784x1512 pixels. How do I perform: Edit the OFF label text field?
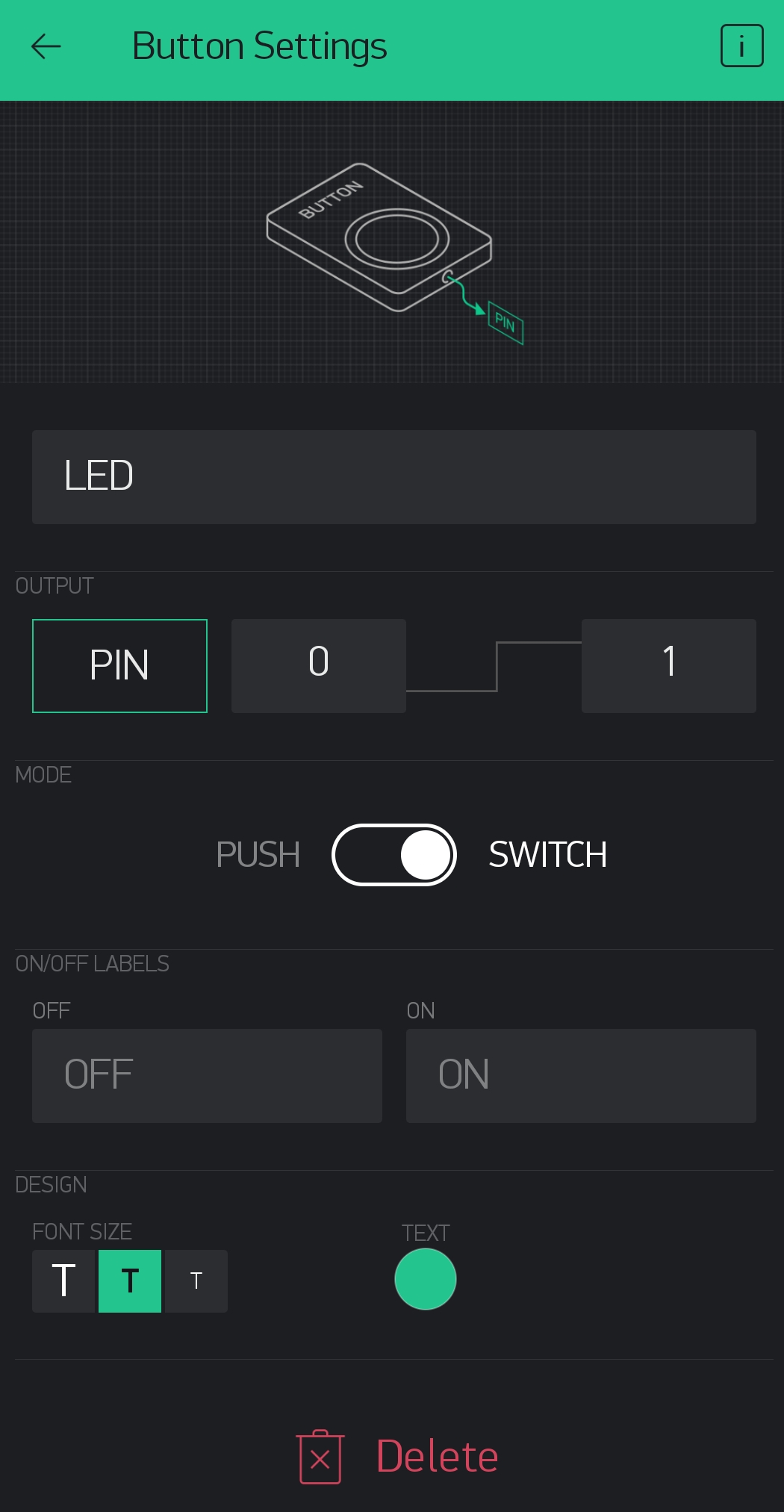(207, 1076)
